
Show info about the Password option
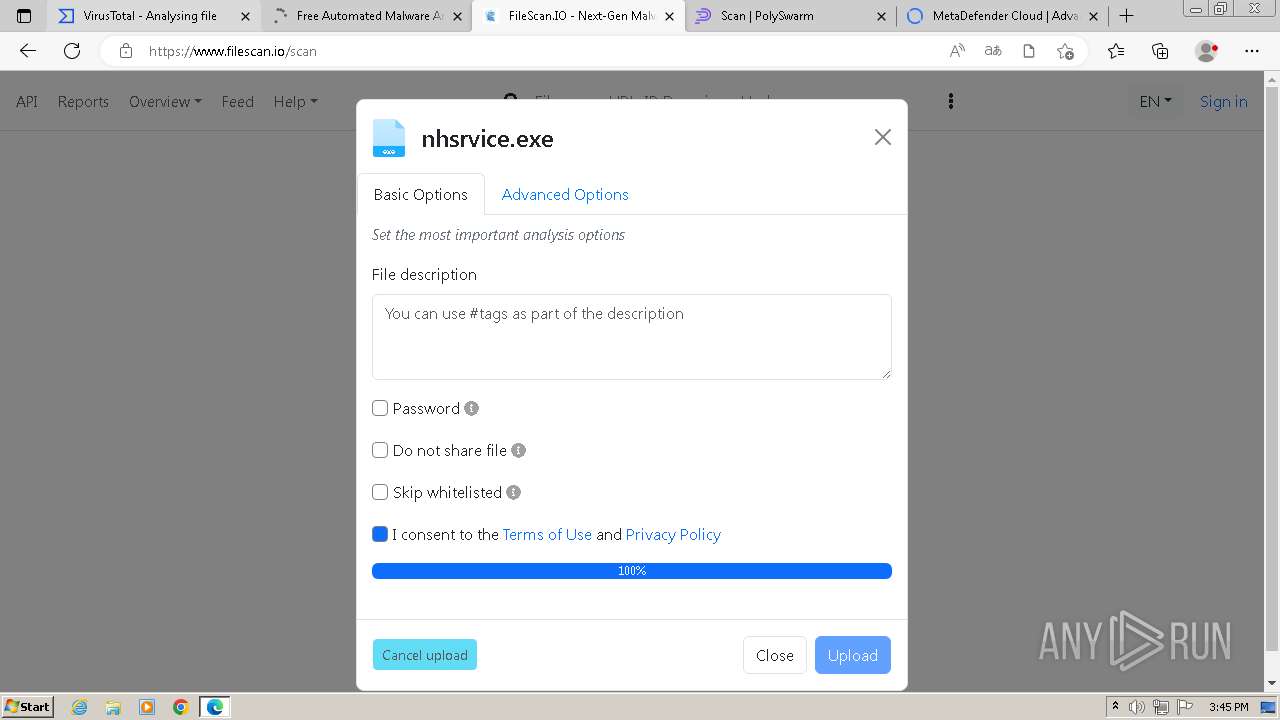tap(472, 408)
